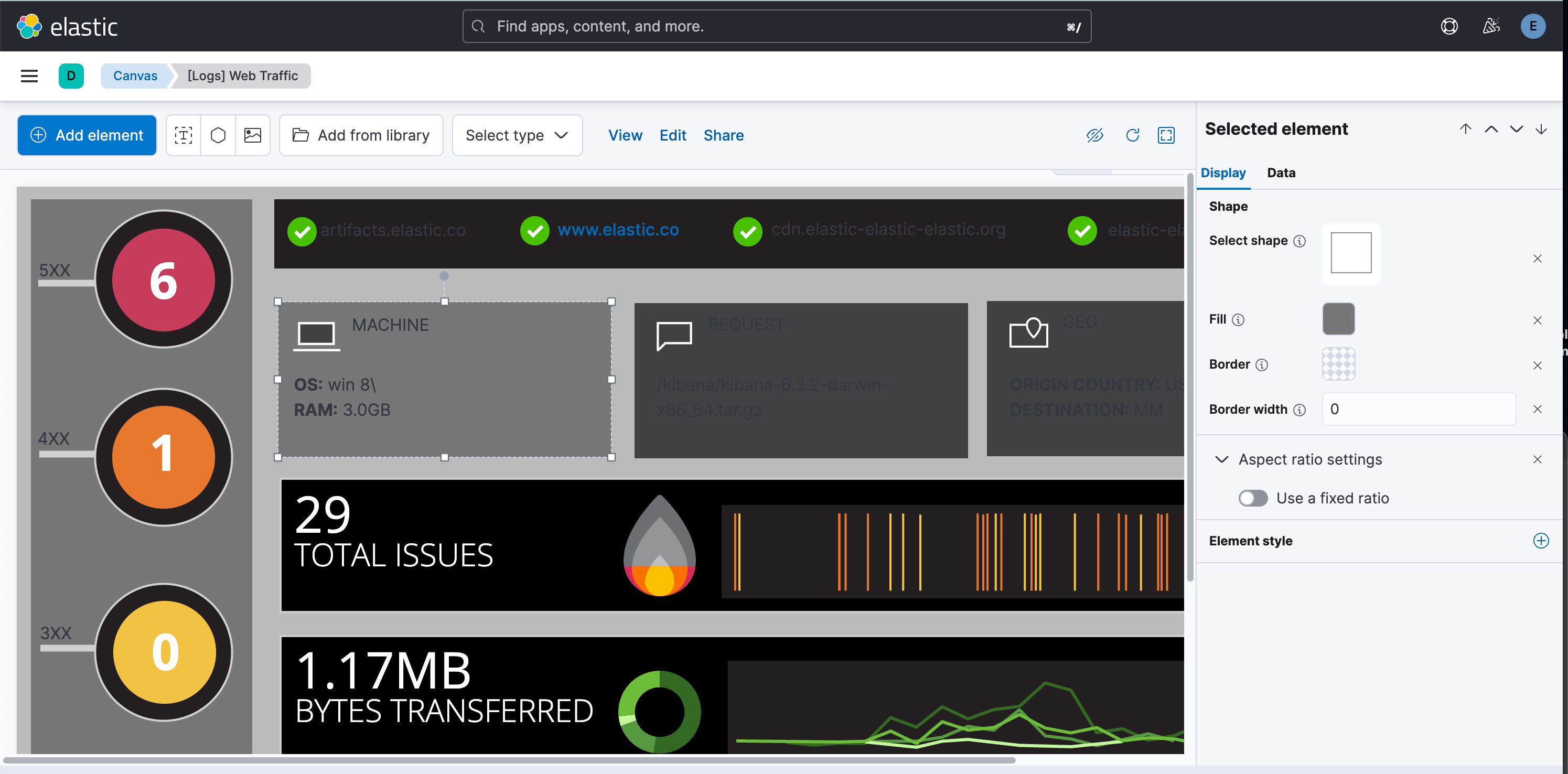Select the shape element tool icon

point(218,135)
